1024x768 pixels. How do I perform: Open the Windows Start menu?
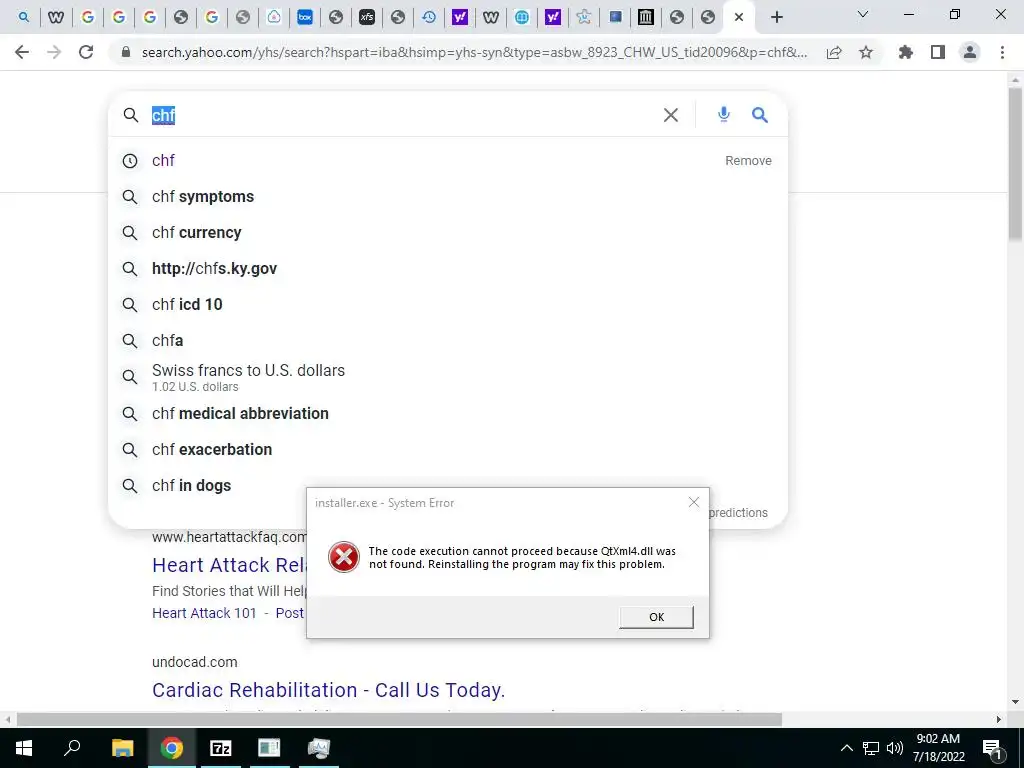(24, 748)
